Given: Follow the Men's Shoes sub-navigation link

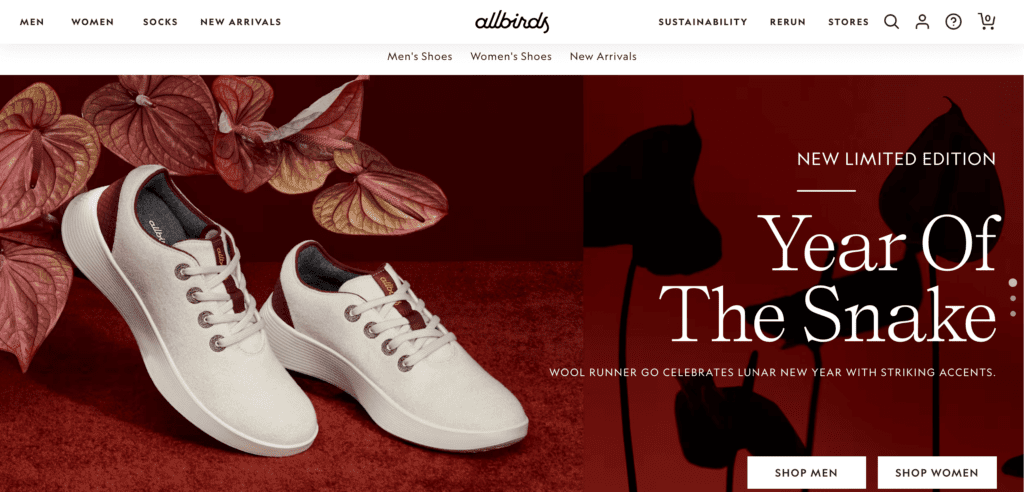Looking at the screenshot, I should pos(420,57).
